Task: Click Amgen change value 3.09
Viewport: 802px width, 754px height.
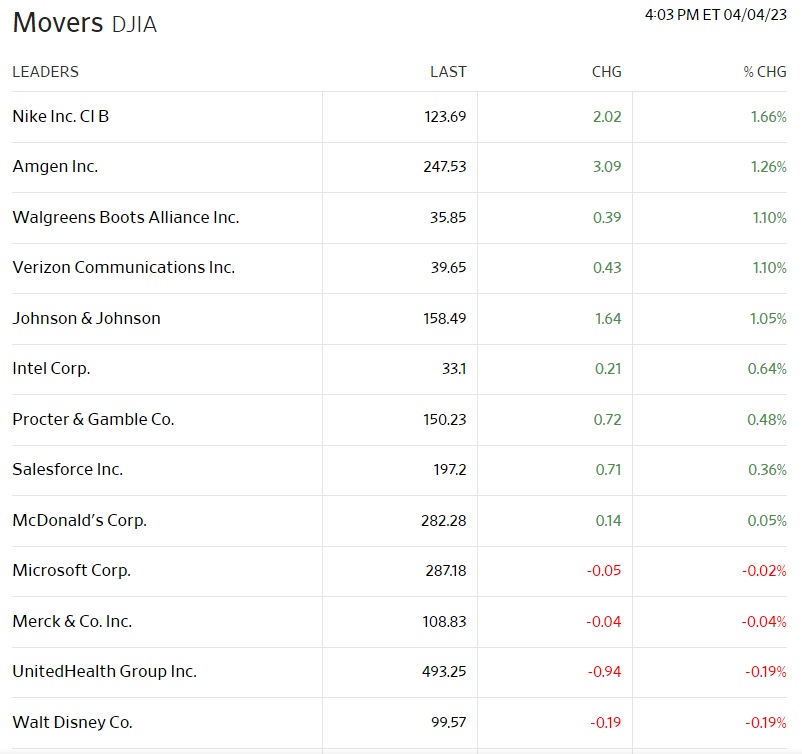Action: pyautogui.click(x=607, y=167)
